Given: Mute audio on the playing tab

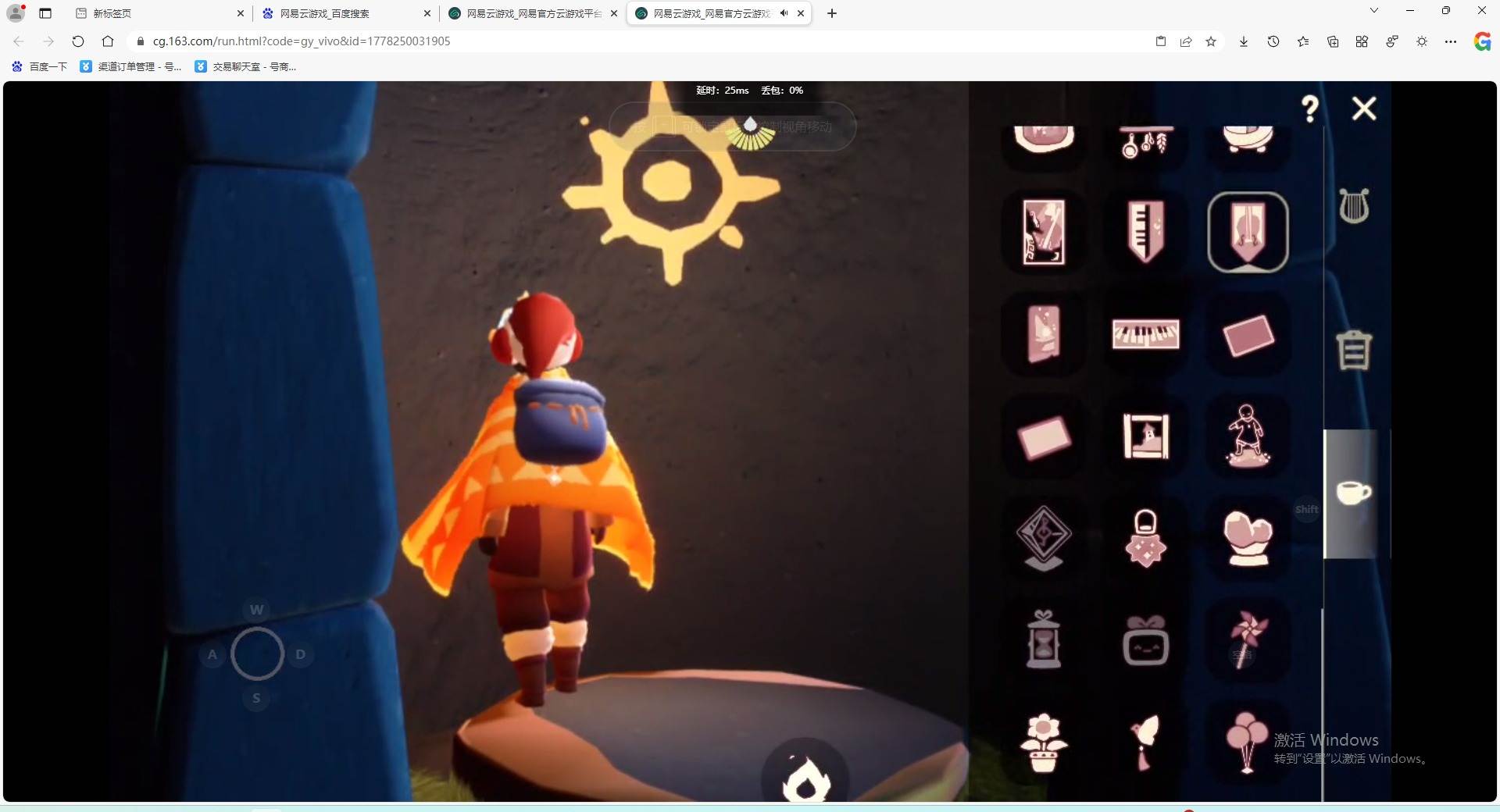Looking at the screenshot, I should [x=784, y=13].
